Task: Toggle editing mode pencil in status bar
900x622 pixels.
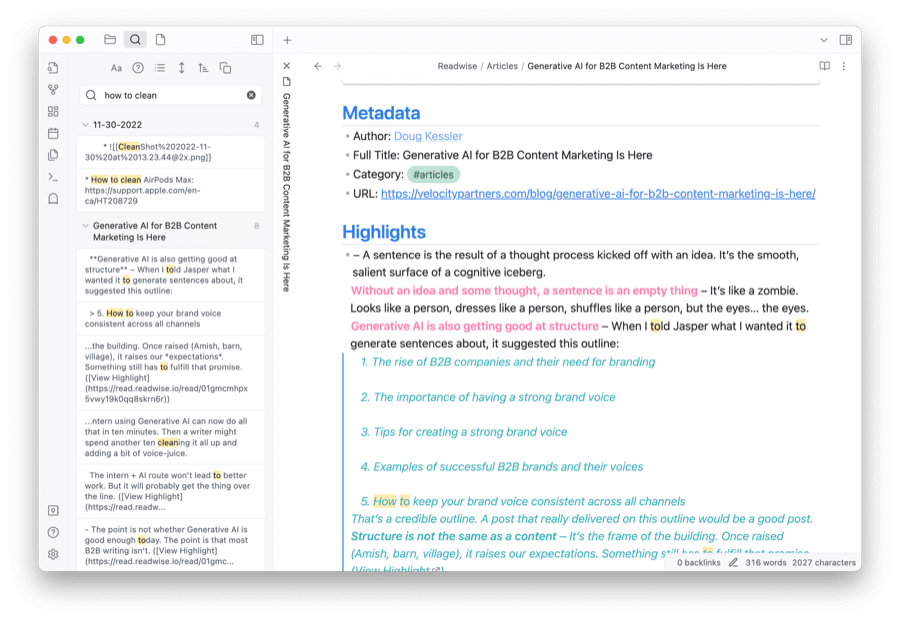Action: point(733,563)
